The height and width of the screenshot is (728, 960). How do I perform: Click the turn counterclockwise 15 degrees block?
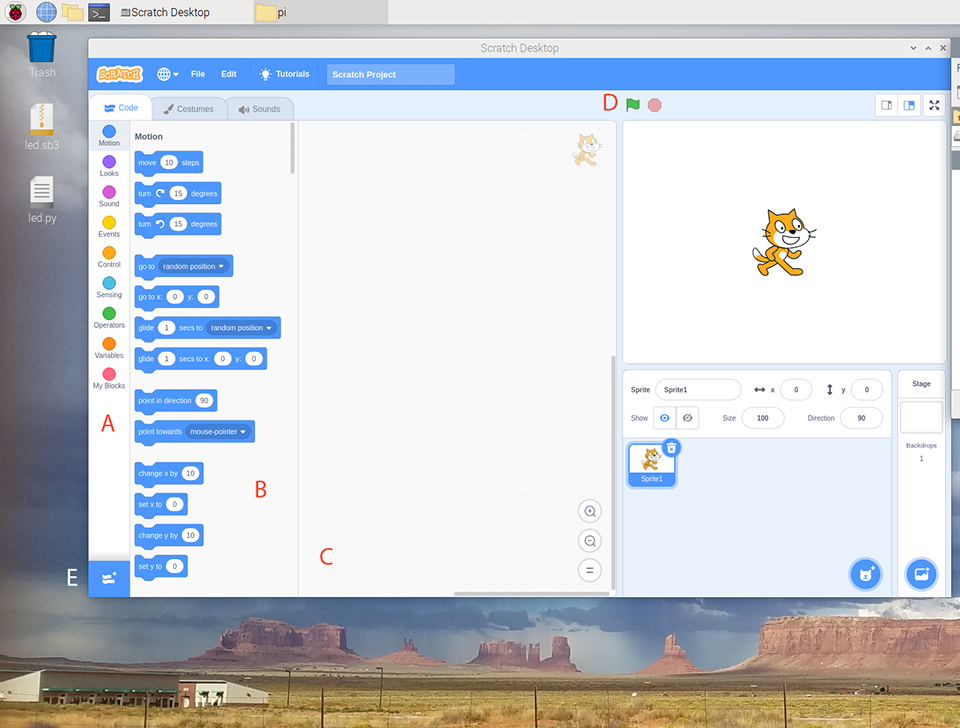[x=178, y=224]
